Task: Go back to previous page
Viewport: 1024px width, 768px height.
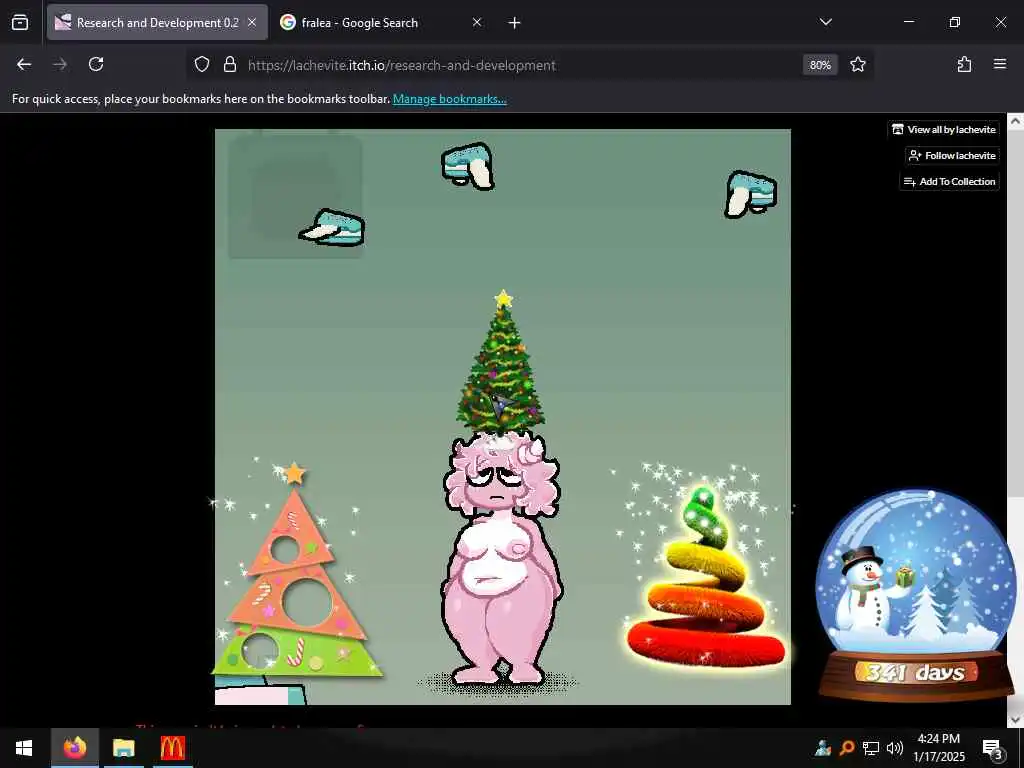Action: [24, 65]
